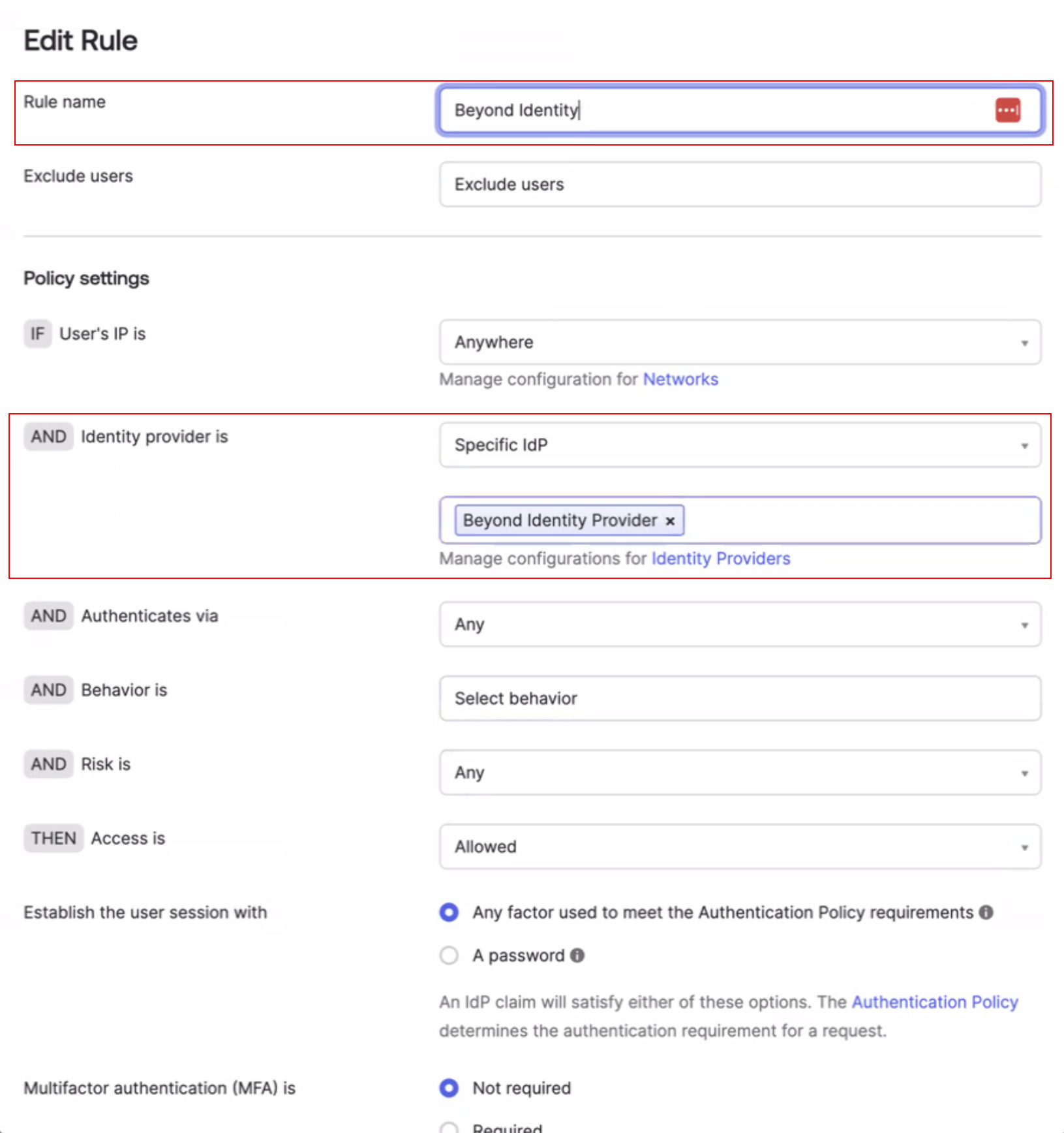The width and height of the screenshot is (1064, 1133).
Task: Select Not required for MFA
Action: (449, 1087)
